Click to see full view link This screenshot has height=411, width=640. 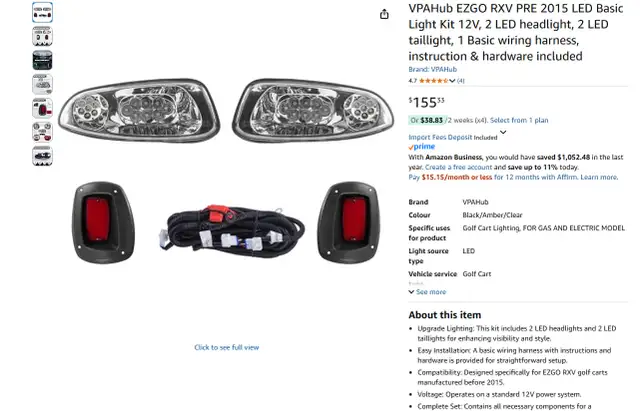coord(227,347)
